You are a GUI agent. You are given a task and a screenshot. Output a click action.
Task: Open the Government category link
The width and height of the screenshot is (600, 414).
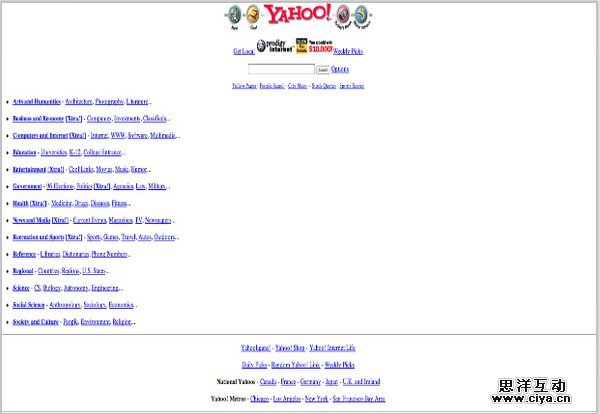(x=27, y=186)
